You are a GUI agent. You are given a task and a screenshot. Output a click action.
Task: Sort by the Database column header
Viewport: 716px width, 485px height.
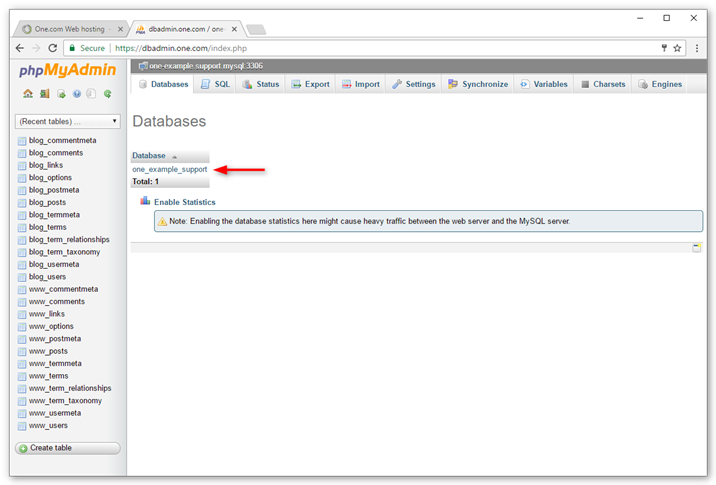pyautogui.click(x=149, y=156)
